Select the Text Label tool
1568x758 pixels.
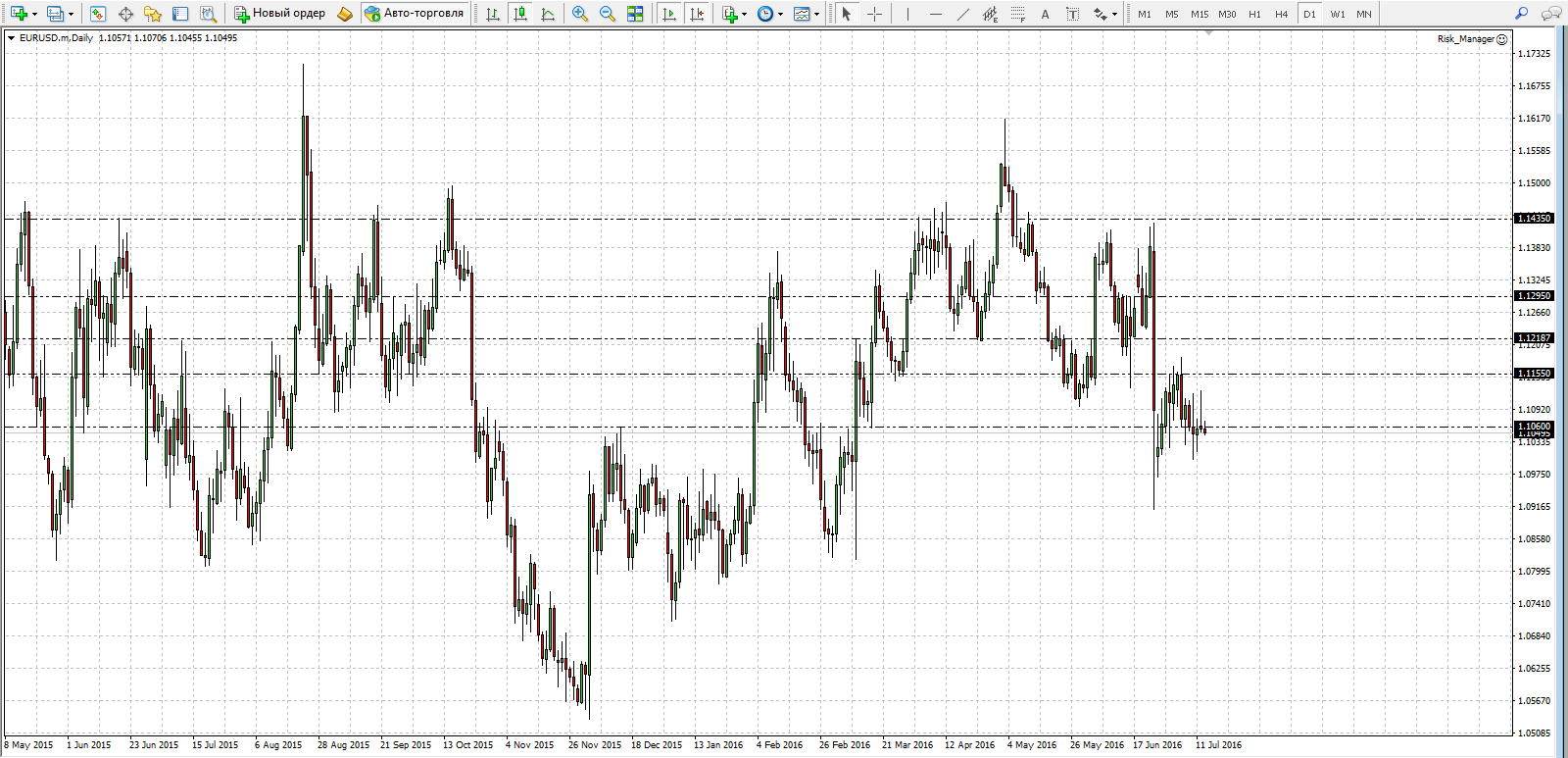[x=1072, y=14]
